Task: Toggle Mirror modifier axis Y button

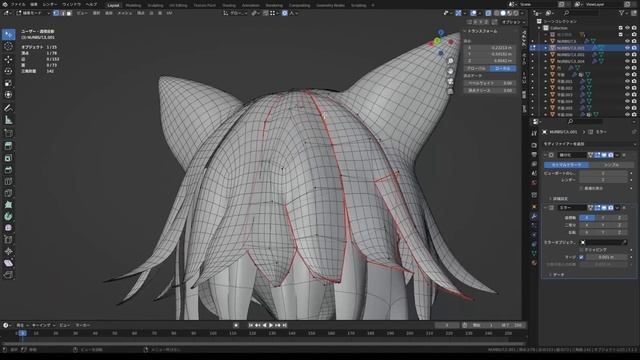Action: coord(603,218)
